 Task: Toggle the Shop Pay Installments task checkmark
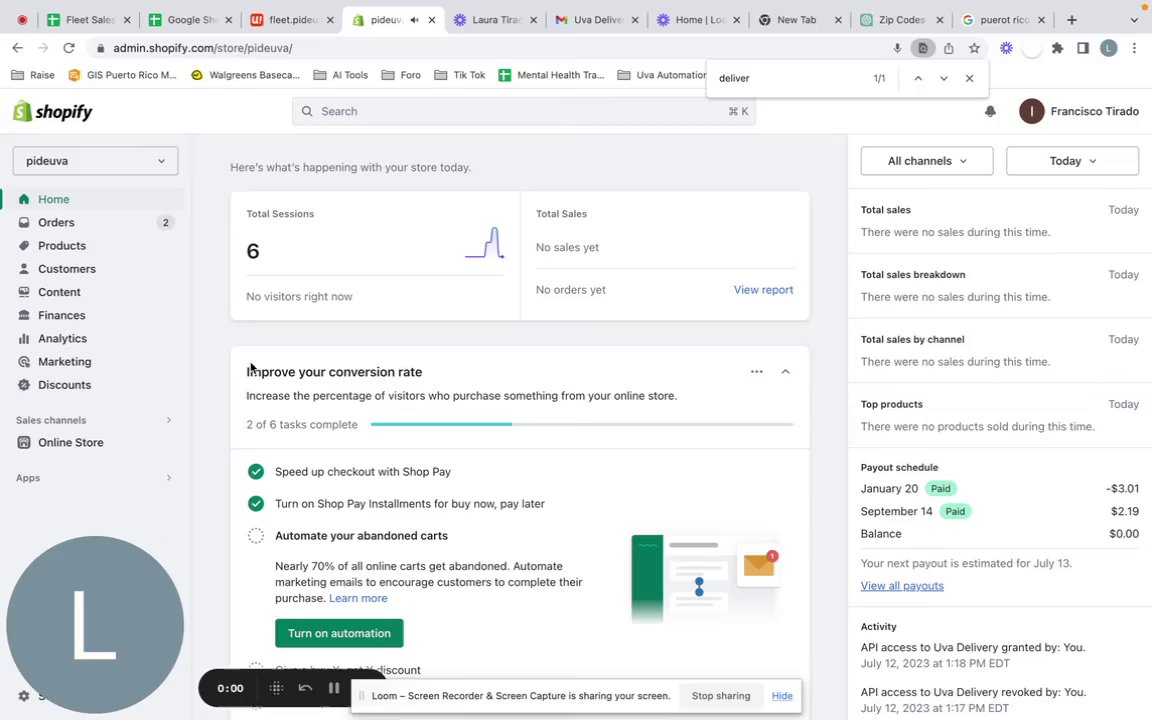pos(256,504)
